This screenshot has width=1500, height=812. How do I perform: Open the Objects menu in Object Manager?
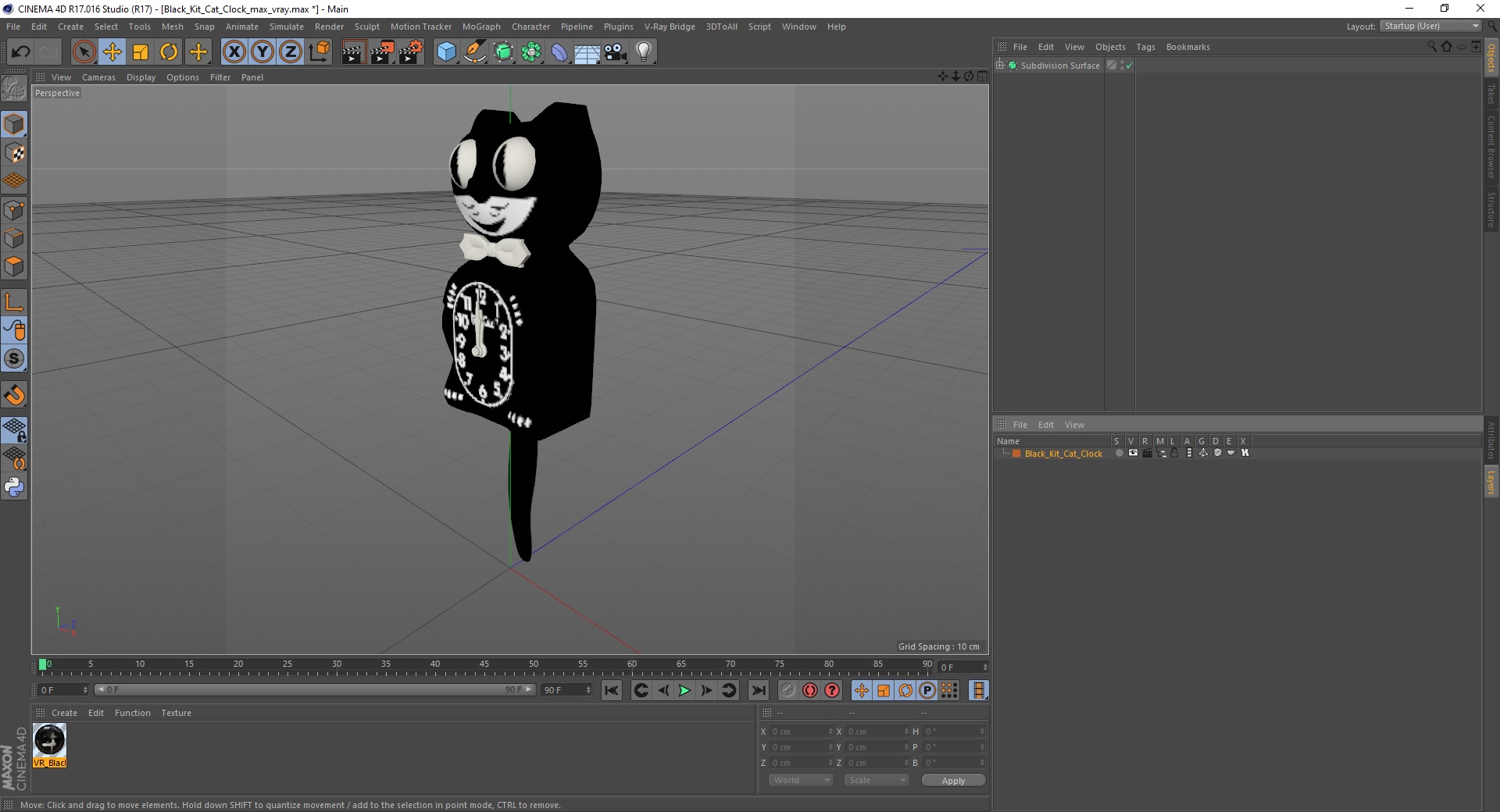[1110, 47]
